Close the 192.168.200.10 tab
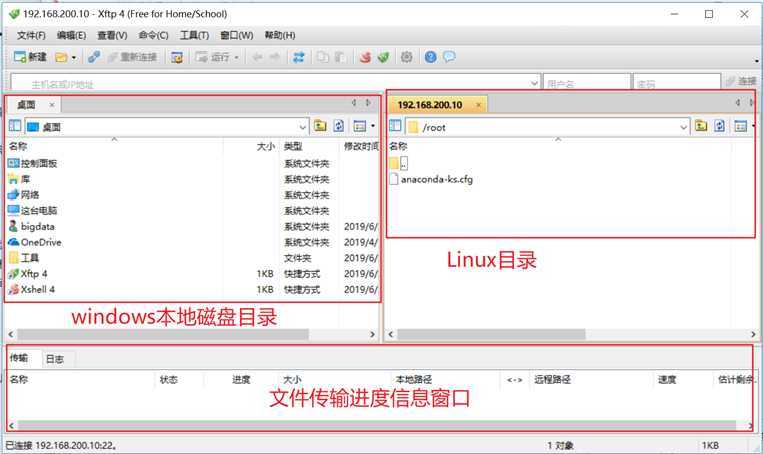The height and width of the screenshot is (454, 763). click(478, 105)
